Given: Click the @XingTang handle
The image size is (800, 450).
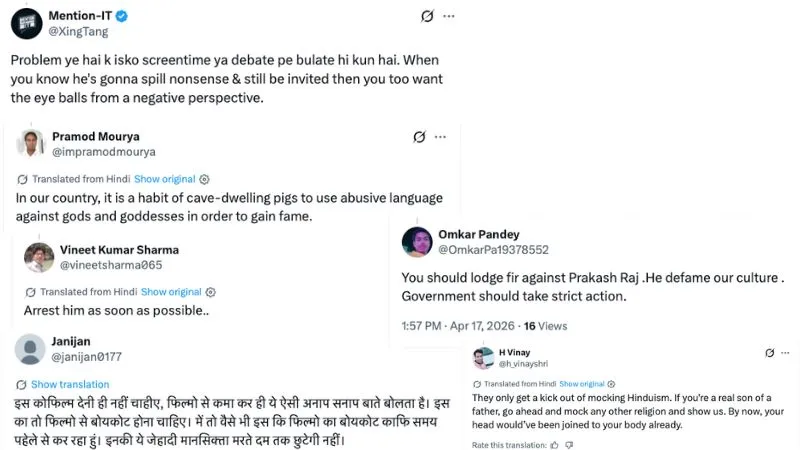Looking at the screenshot, I should tap(74, 33).
